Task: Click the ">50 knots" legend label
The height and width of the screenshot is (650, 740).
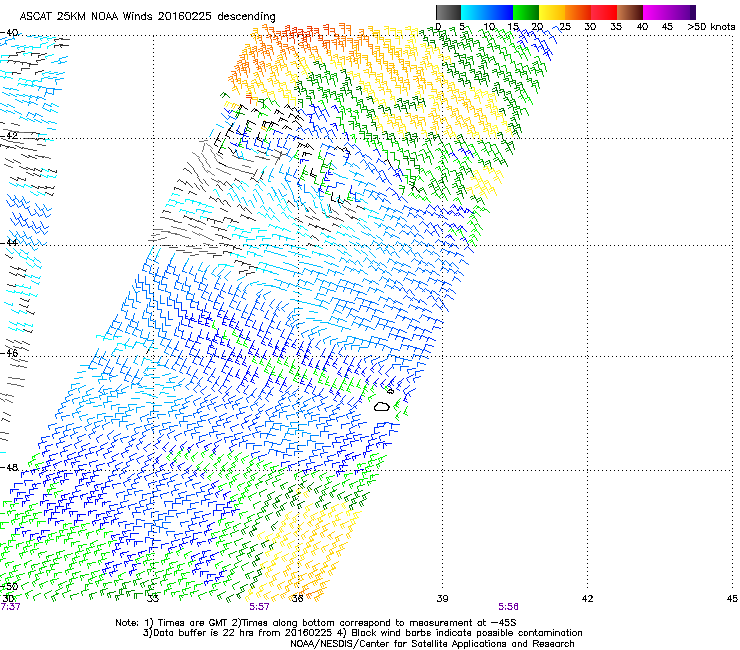Action: [711, 27]
